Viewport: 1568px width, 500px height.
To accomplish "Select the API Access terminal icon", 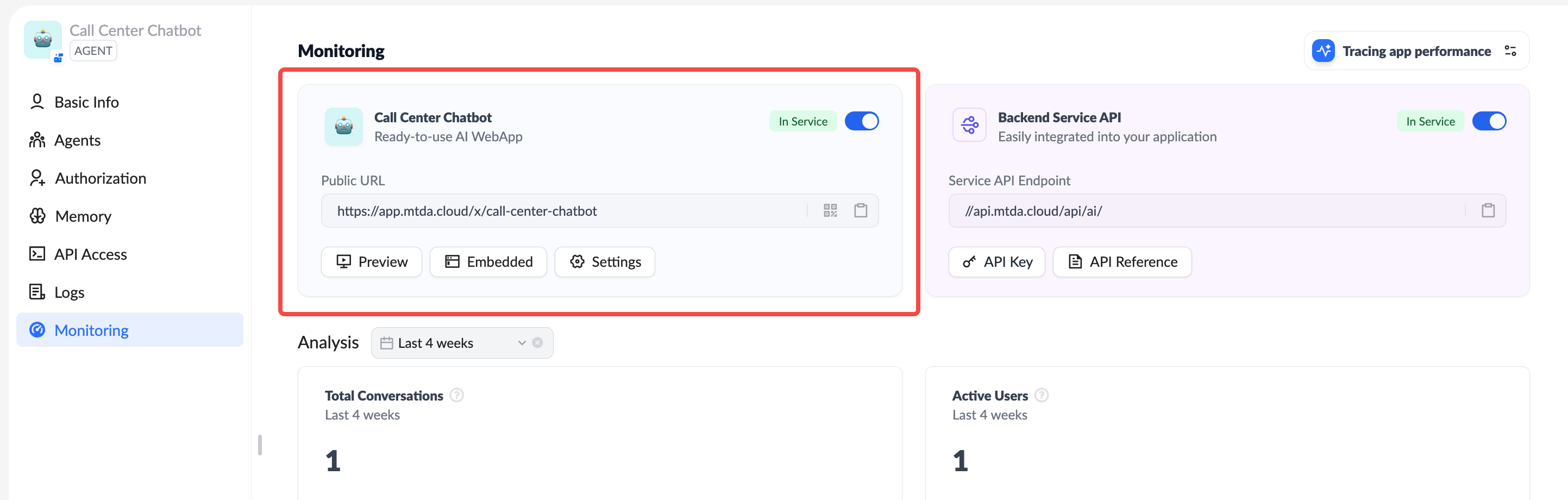I will coord(37,253).
